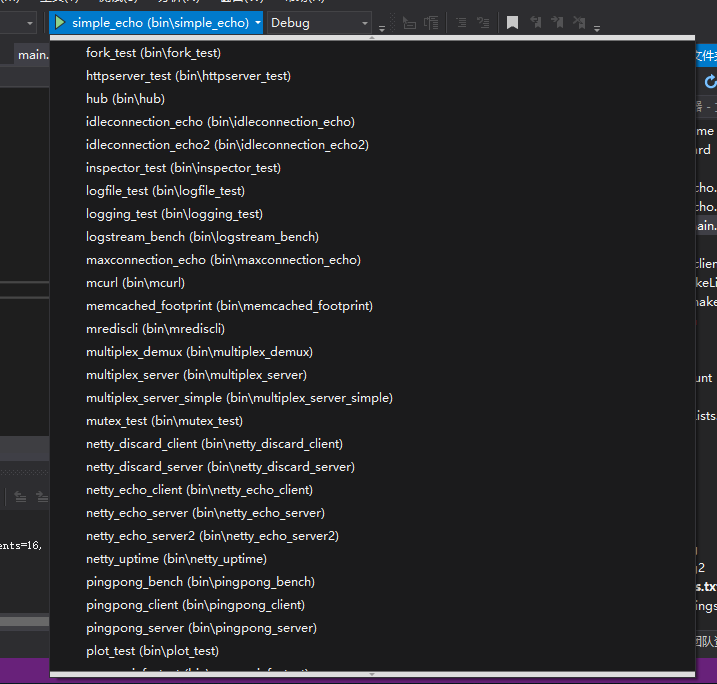Viewport: 717px width, 684px height.
Task: Select multiplex_server (bin\multiplex_server)
Action: point(372,375)
